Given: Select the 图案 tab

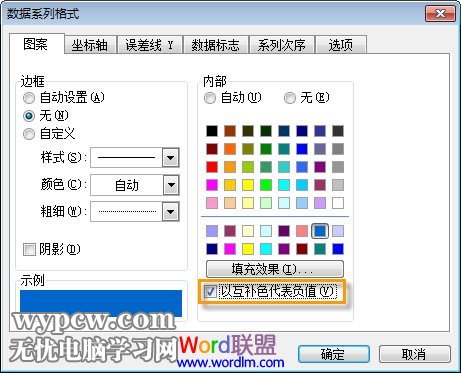Looking at the screenshot, I should 36,44.
